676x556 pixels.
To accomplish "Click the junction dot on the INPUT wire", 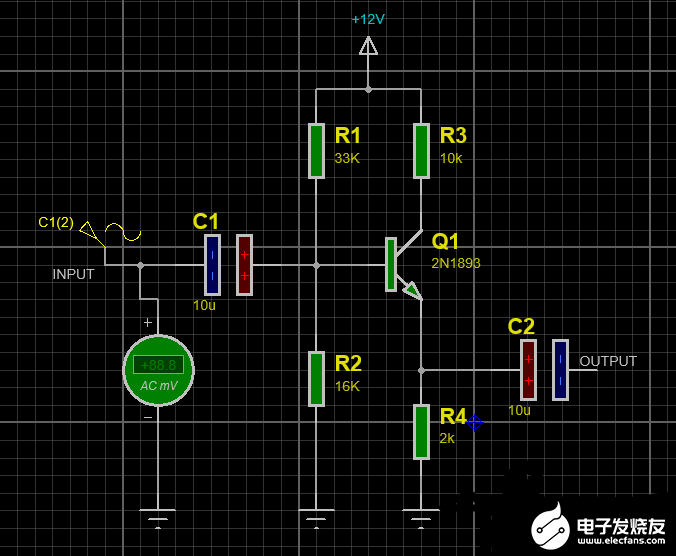I will tap(140, 265).
